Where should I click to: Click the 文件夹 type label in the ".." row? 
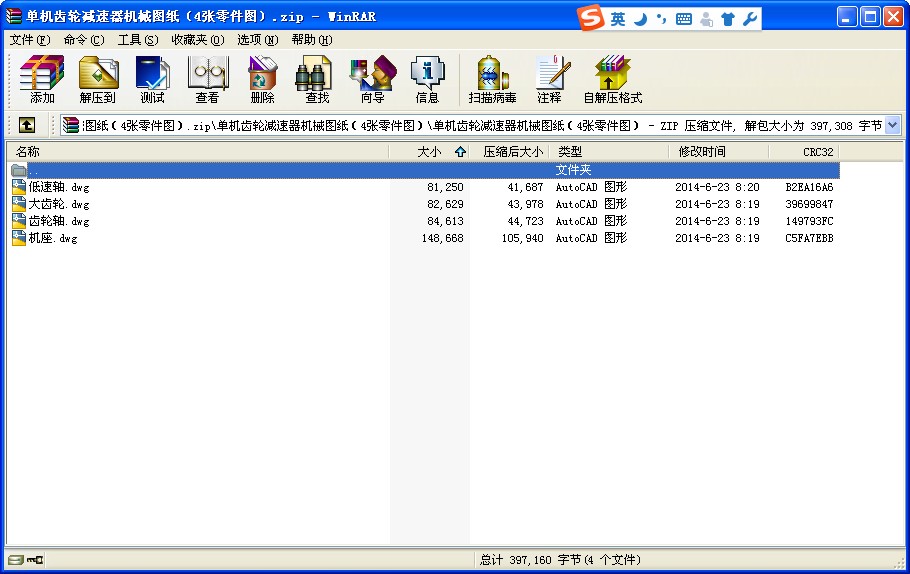coord(573,170)
